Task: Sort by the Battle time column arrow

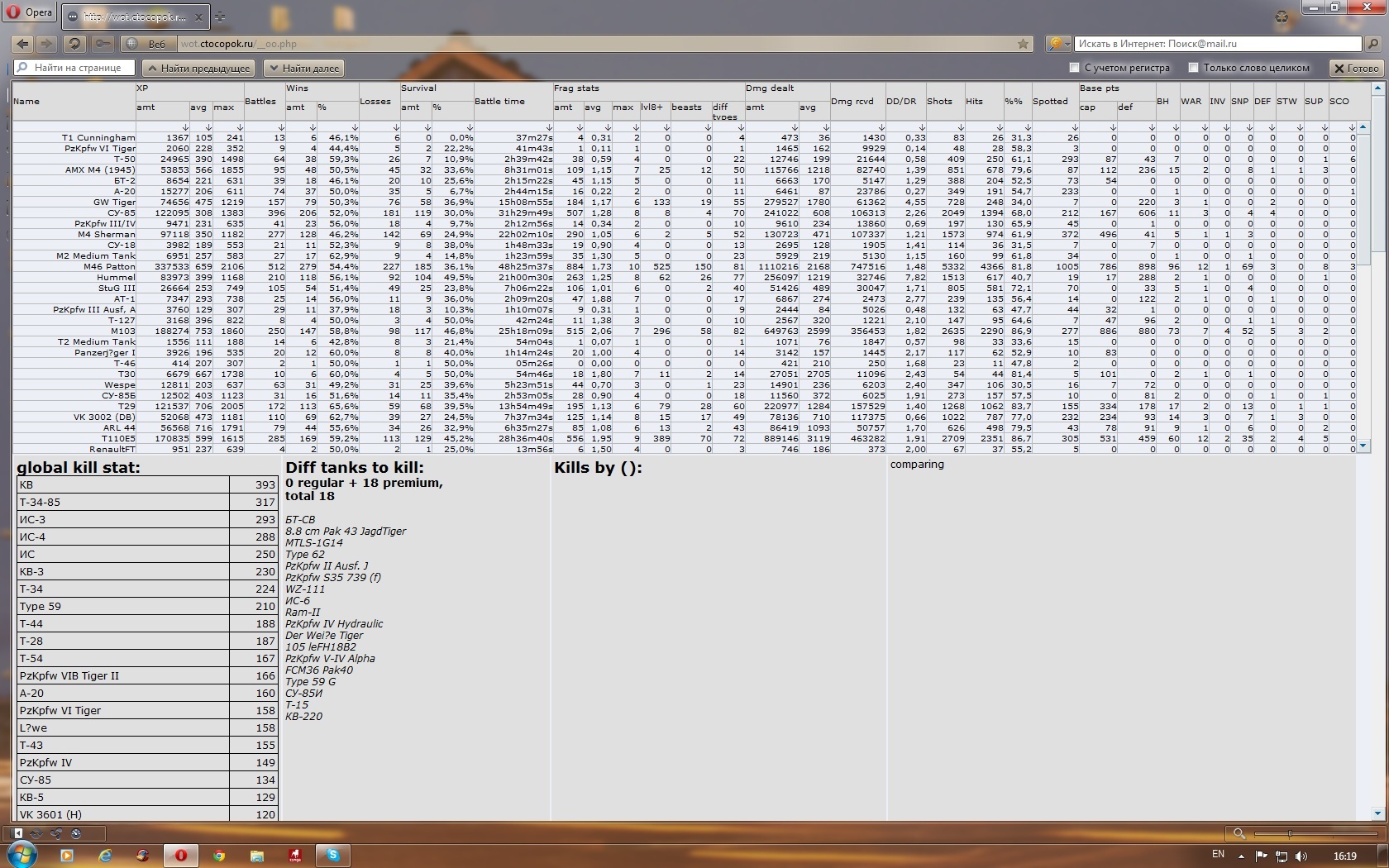Action: [548, 127]
